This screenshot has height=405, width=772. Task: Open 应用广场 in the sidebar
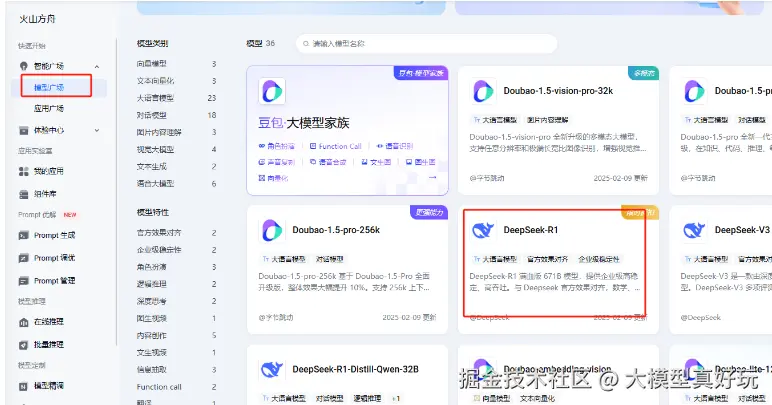(x=49, y=108)
